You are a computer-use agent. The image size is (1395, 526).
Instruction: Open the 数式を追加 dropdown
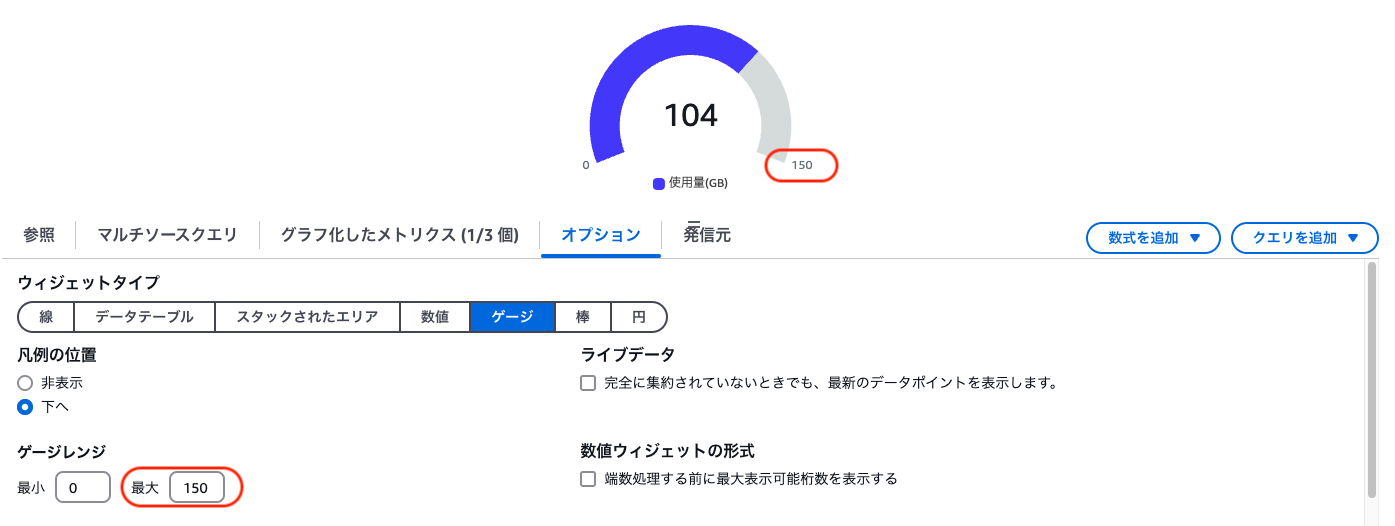[x=1153, y=238]
